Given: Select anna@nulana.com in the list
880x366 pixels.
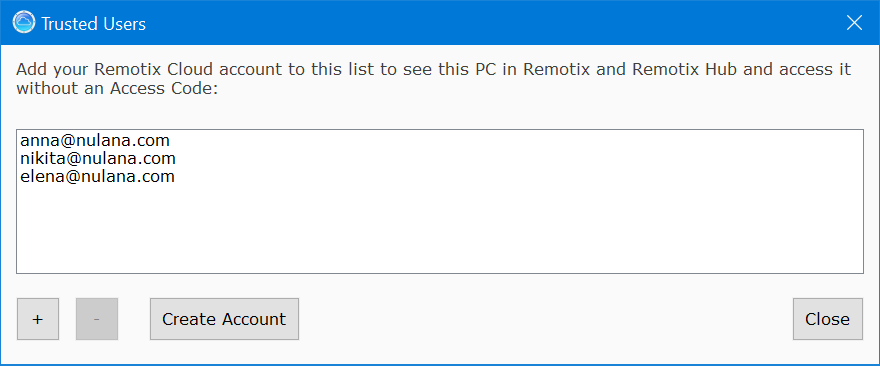Looking at the screenshot, I should pyautogui.click(x=95, y=140).
